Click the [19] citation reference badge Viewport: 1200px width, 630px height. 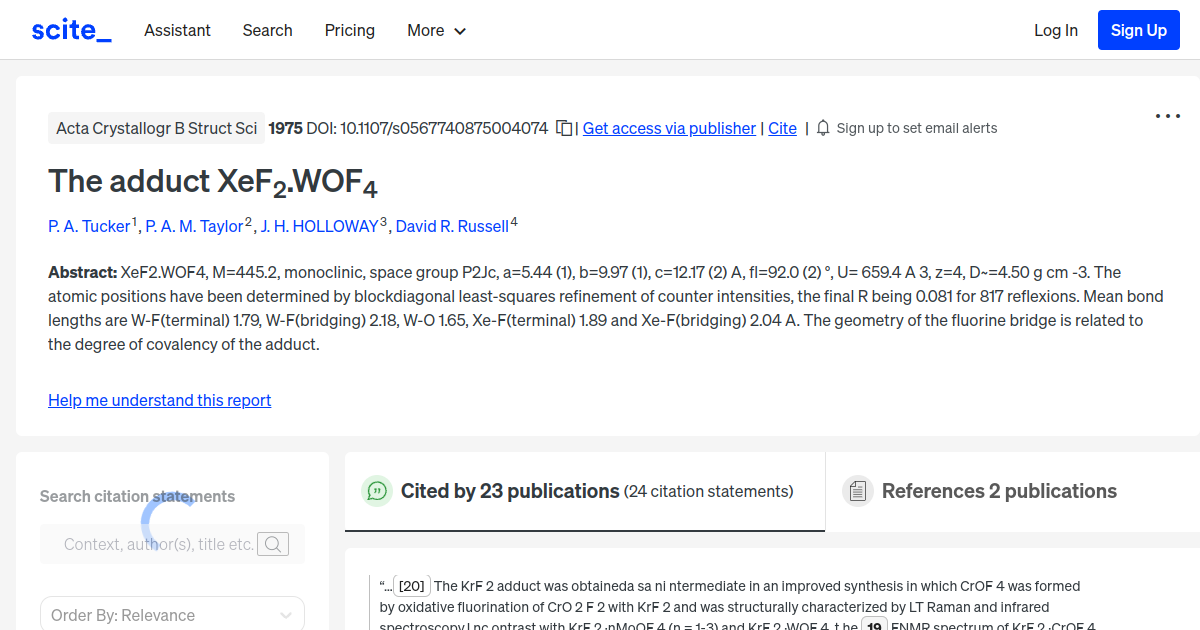click(x=874, y=624)
